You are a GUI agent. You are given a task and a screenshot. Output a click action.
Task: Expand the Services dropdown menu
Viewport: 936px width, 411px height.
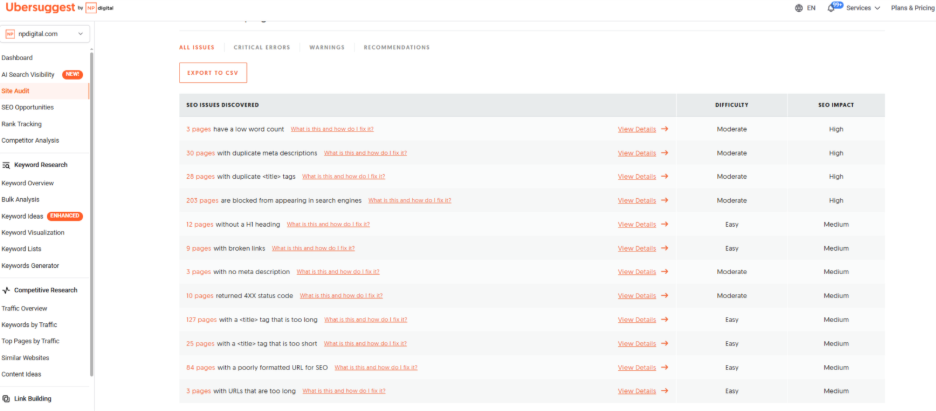click(863, 8)
